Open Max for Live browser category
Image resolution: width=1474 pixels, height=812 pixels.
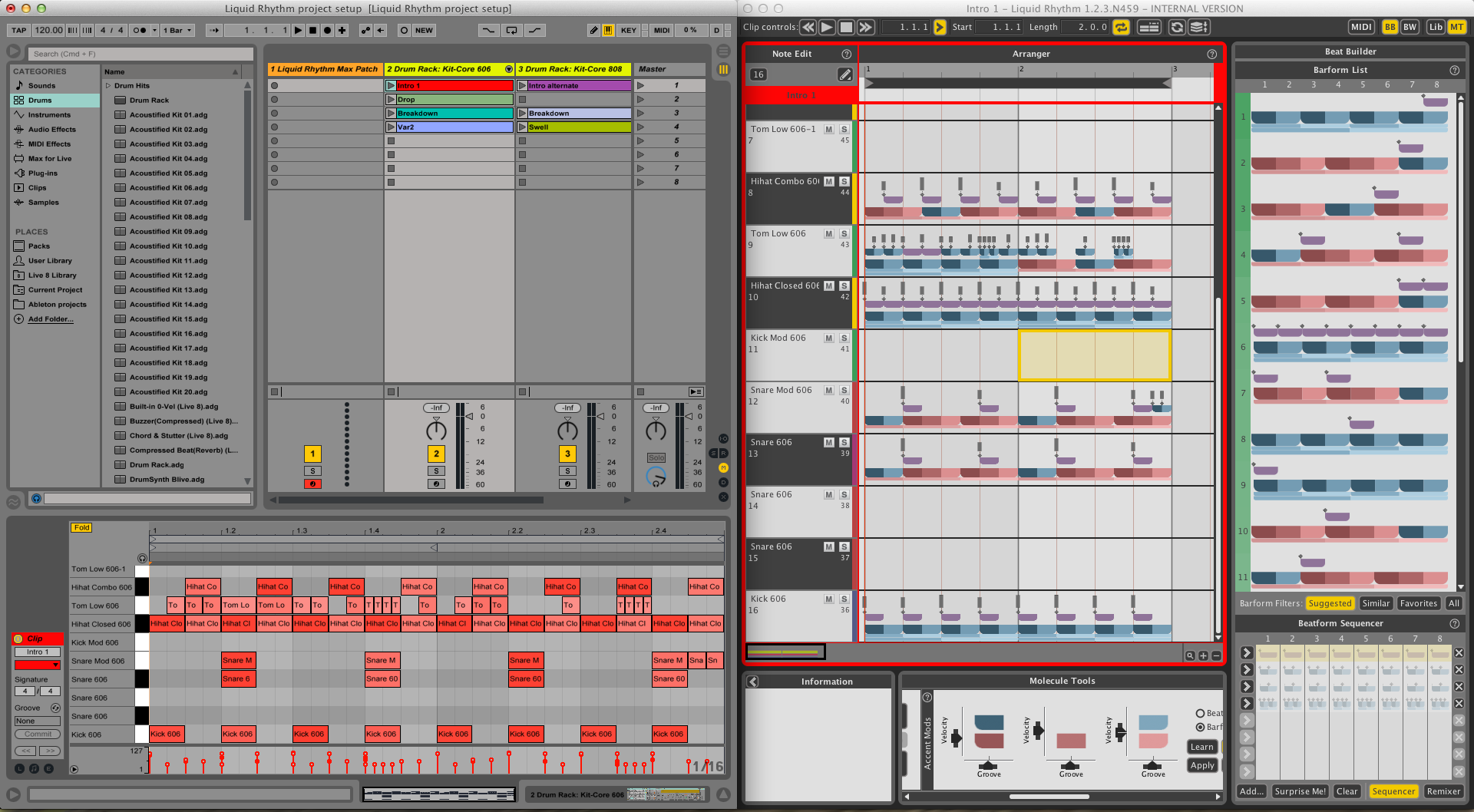[50, 158]
